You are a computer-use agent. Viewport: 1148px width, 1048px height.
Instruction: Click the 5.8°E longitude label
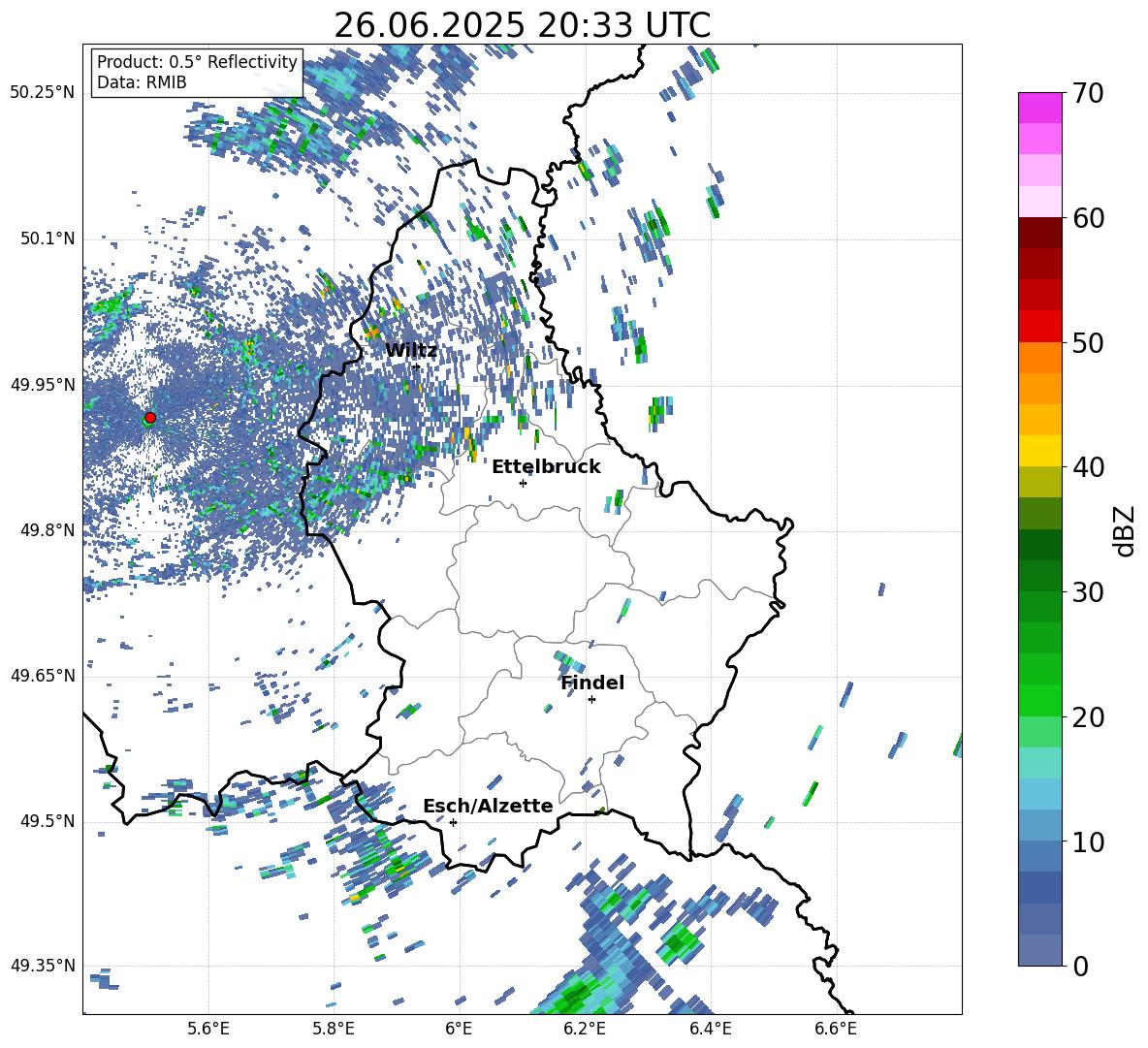tap(334, 1029)
